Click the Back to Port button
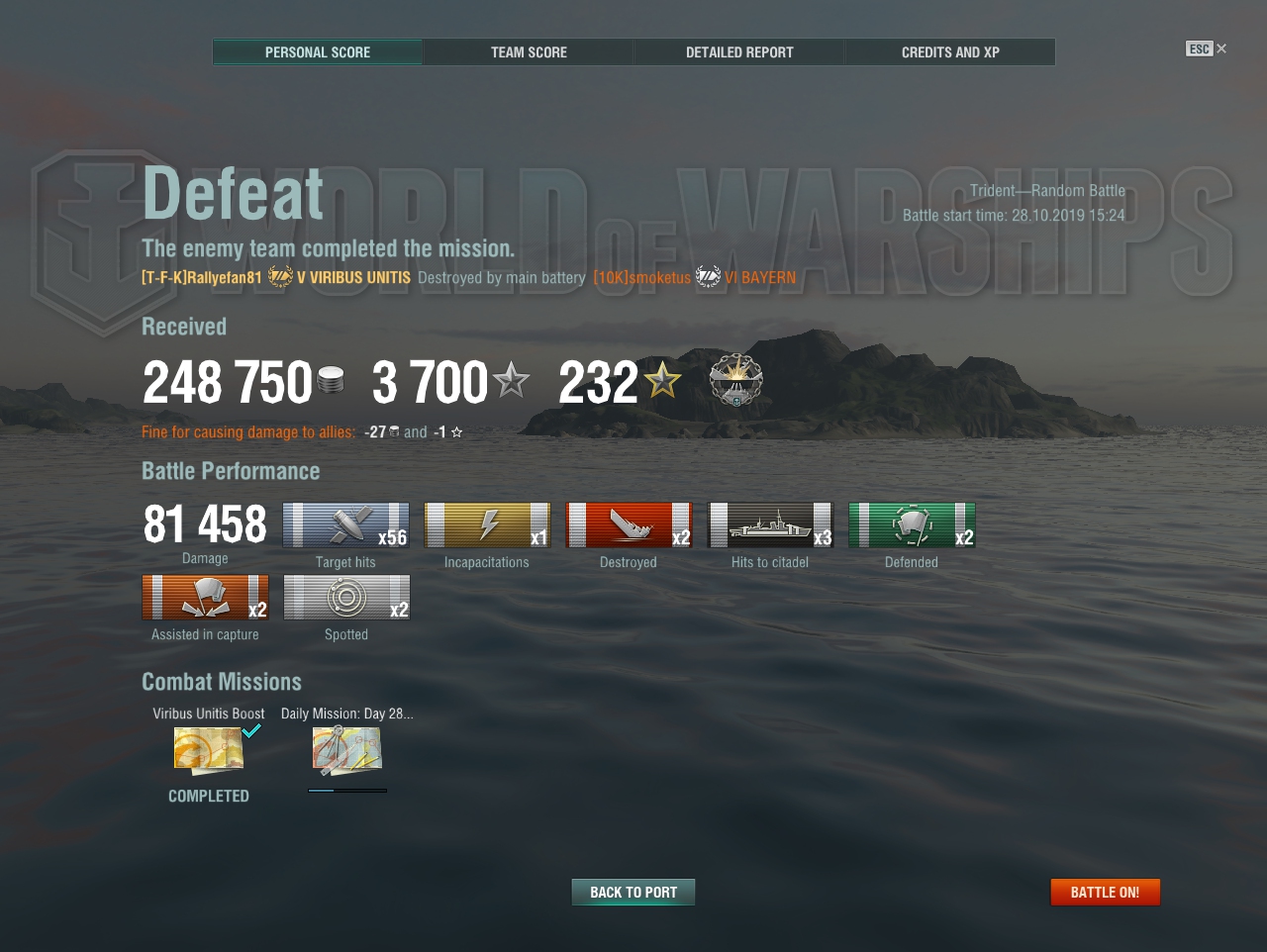 [x=633, y=893]
